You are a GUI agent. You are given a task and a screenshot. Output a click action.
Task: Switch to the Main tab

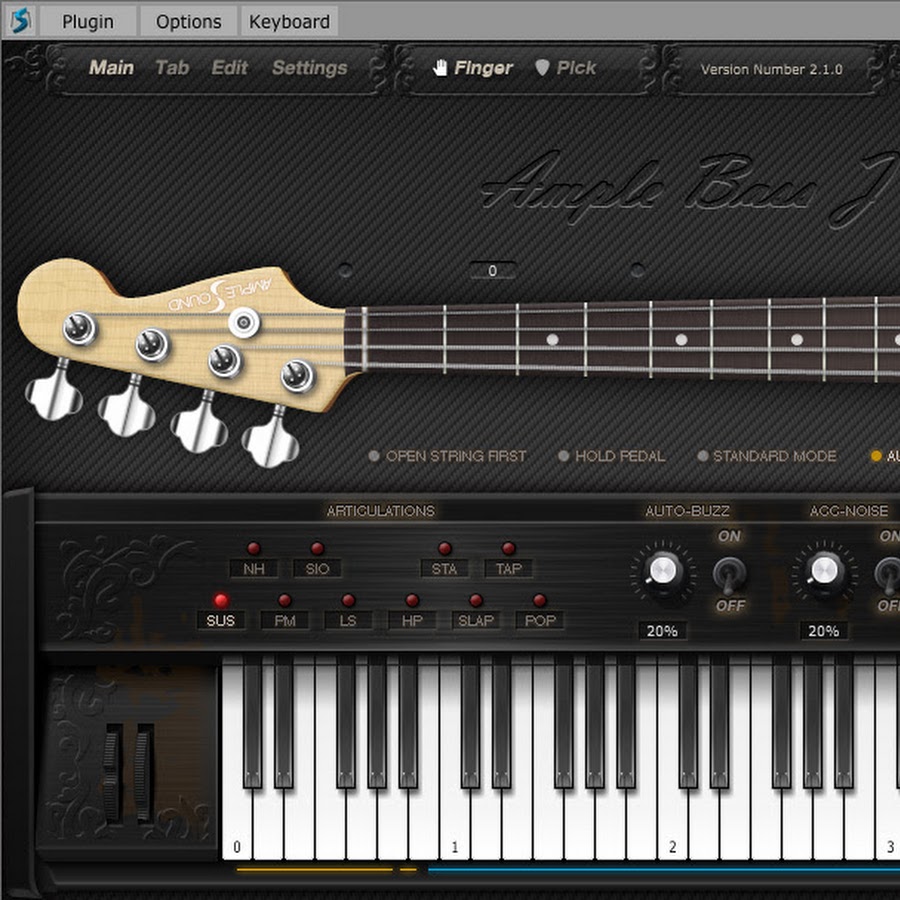111,68
